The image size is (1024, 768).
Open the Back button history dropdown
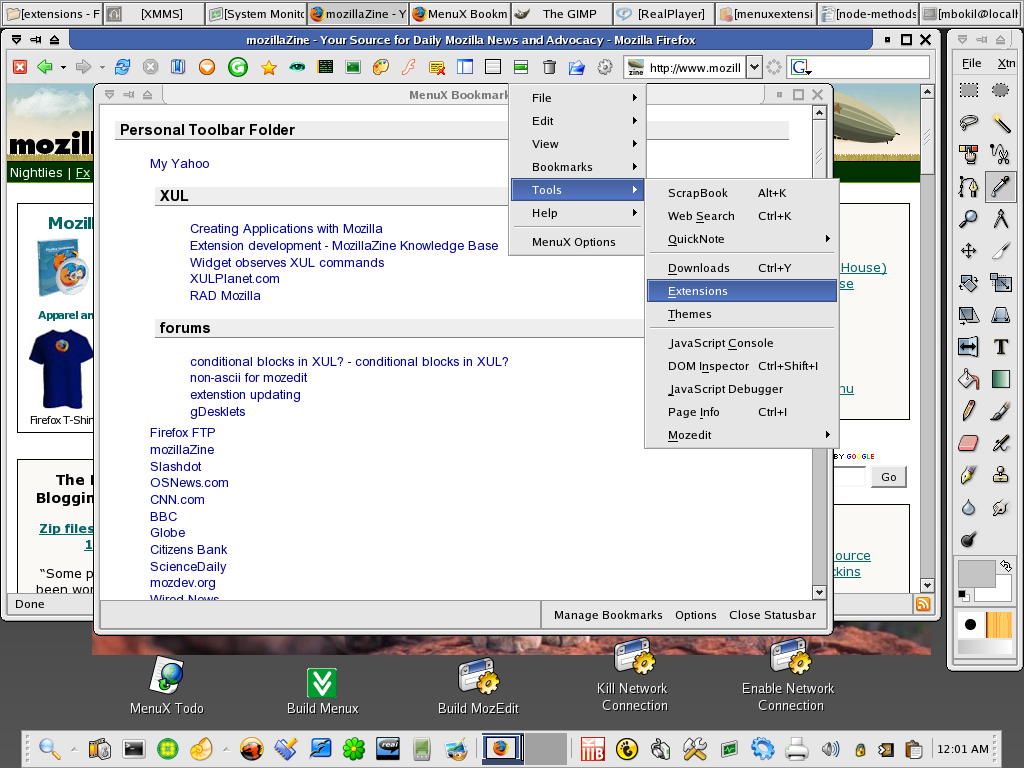pyautogui.click(x=63, y=67)
